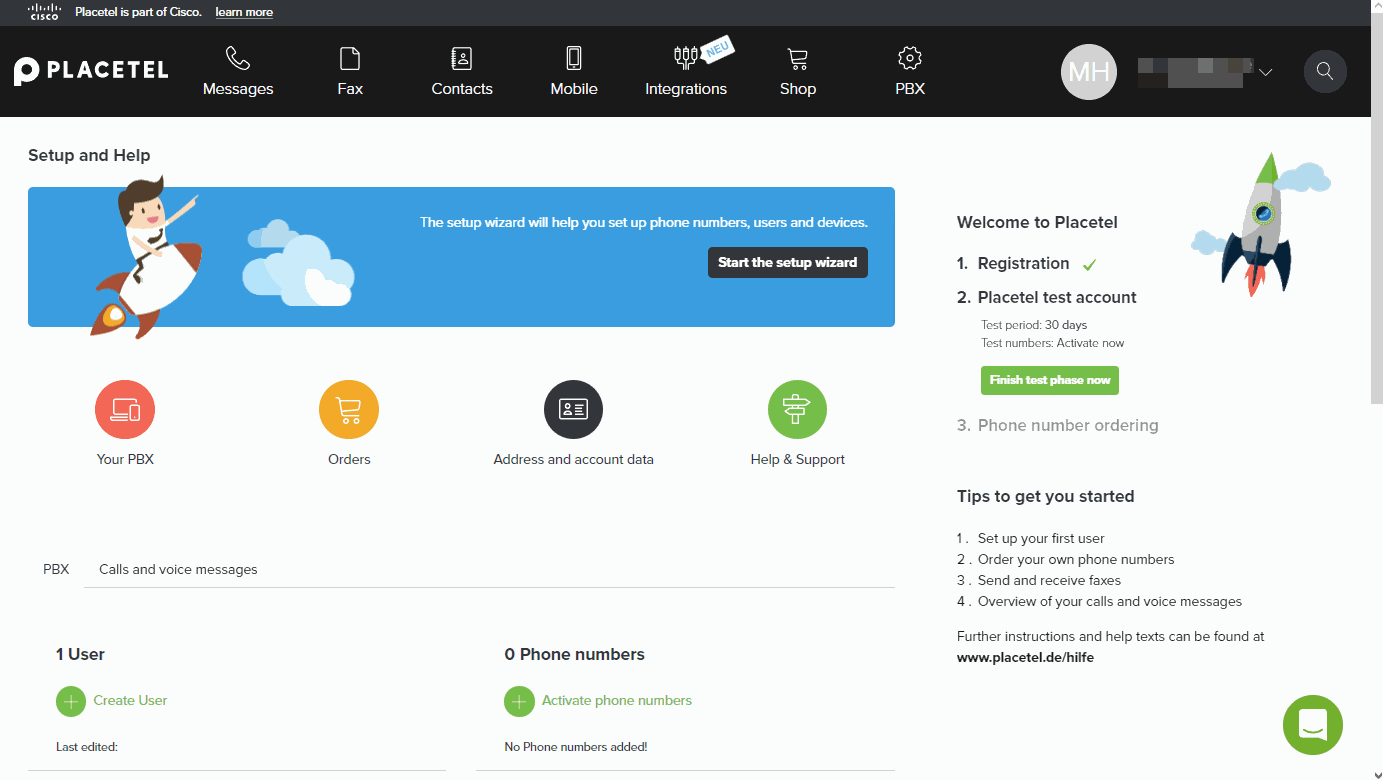The width and height of the screenshot is (1383, 780).
Task: Click tip 'Set up your first user'
Action: pos(1041,538)
